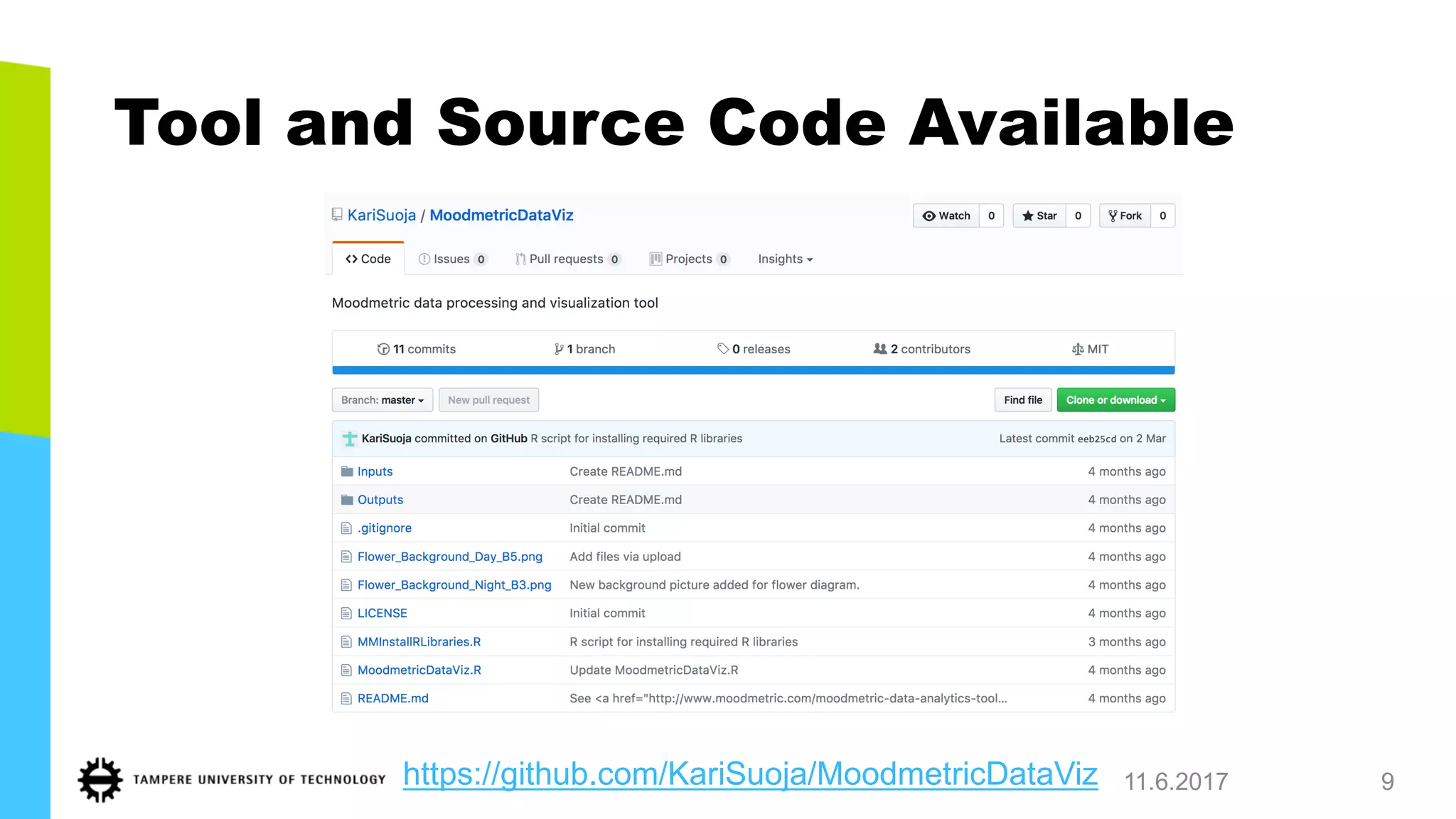Expand the Insights dropdown tab
This screenshot has width=1456, height=819.
(785, 259)
